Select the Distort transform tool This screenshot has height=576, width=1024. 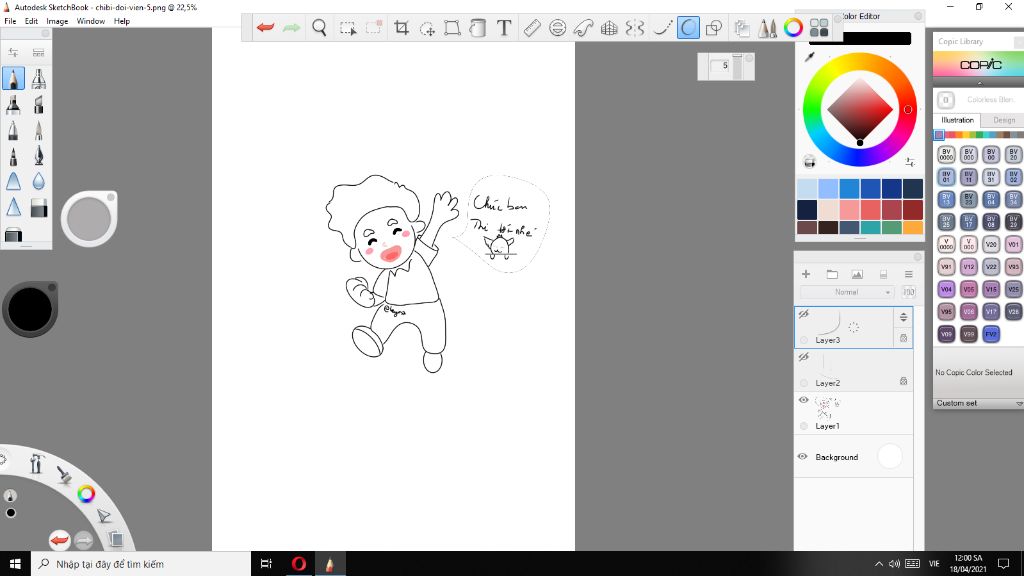pos(452,27)
